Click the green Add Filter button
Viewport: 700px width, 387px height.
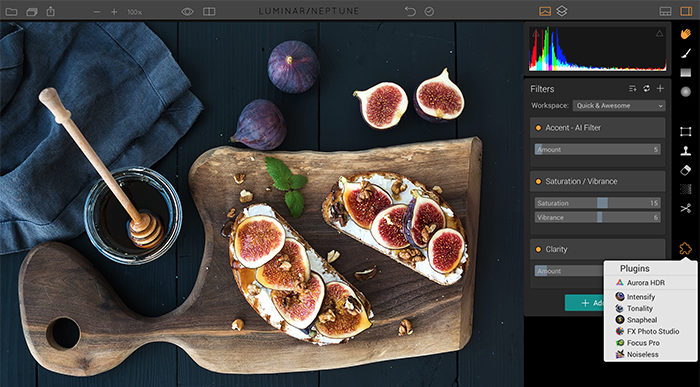click(584, 303)
